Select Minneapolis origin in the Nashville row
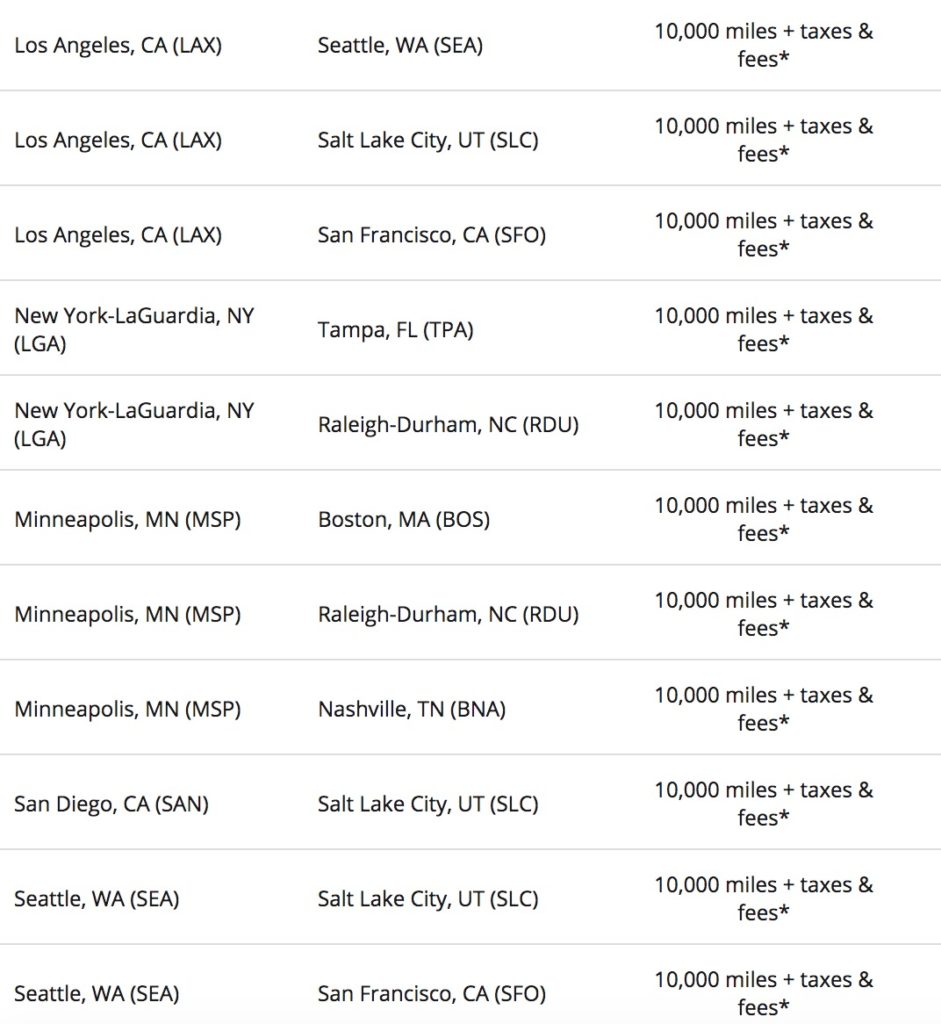 click(x=127, y=710)
